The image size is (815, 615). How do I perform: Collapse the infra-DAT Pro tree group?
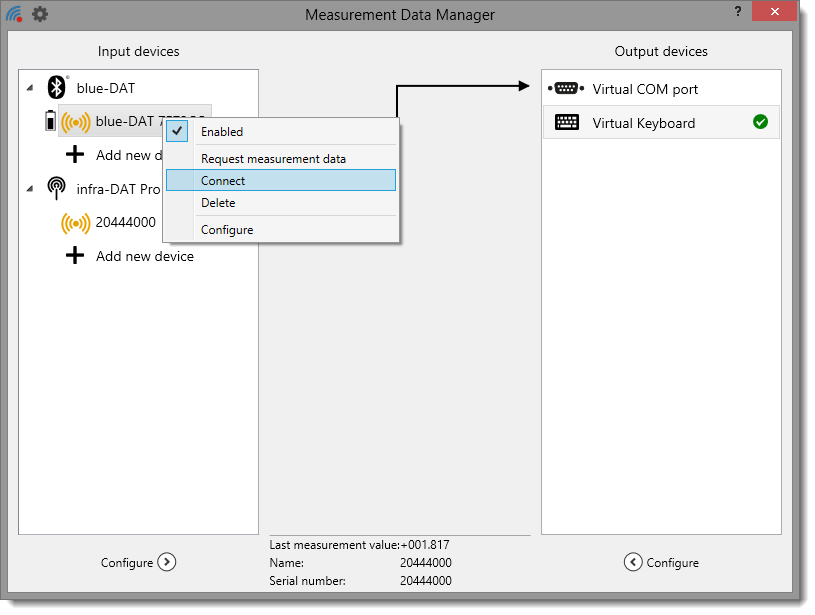click(29, 189)
